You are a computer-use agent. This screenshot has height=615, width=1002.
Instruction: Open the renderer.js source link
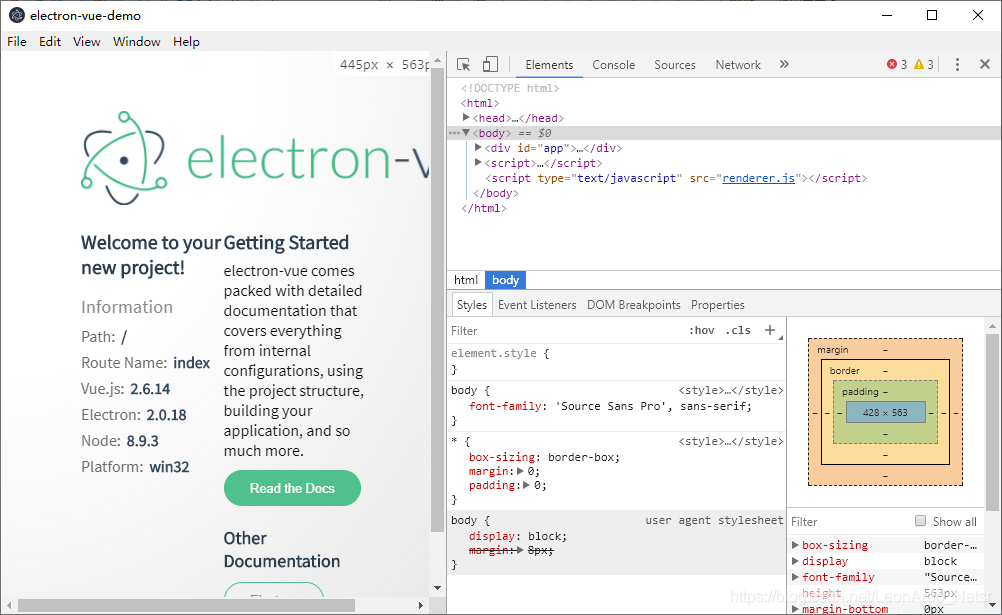tap(759, 178)
